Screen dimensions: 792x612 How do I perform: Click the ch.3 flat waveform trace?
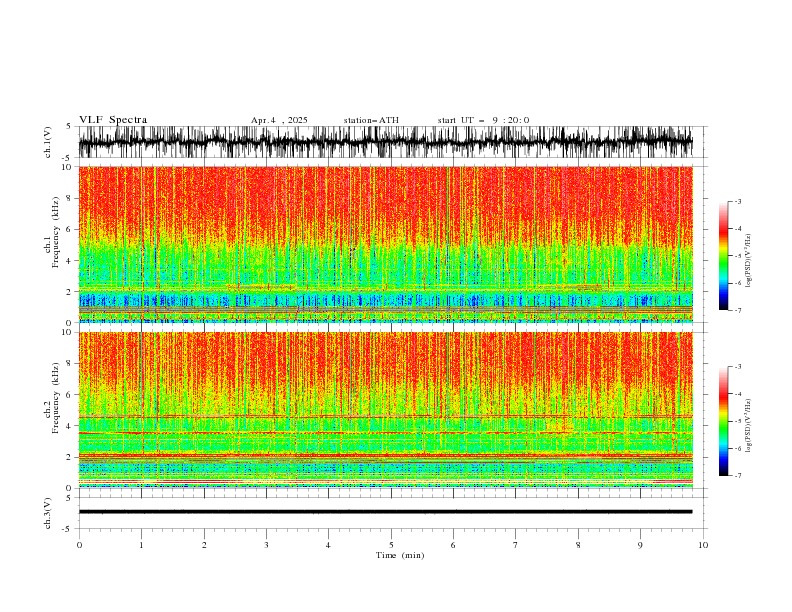[x=385, y=512]
